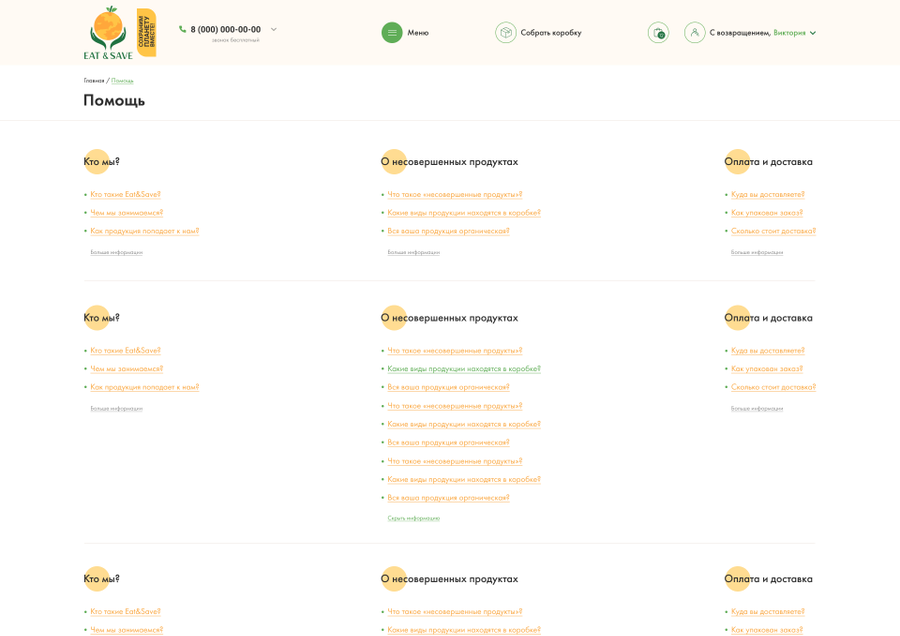Click the box icon for Собрать коробку
This screenshot has height=636, width=900.
coord(506,33)
